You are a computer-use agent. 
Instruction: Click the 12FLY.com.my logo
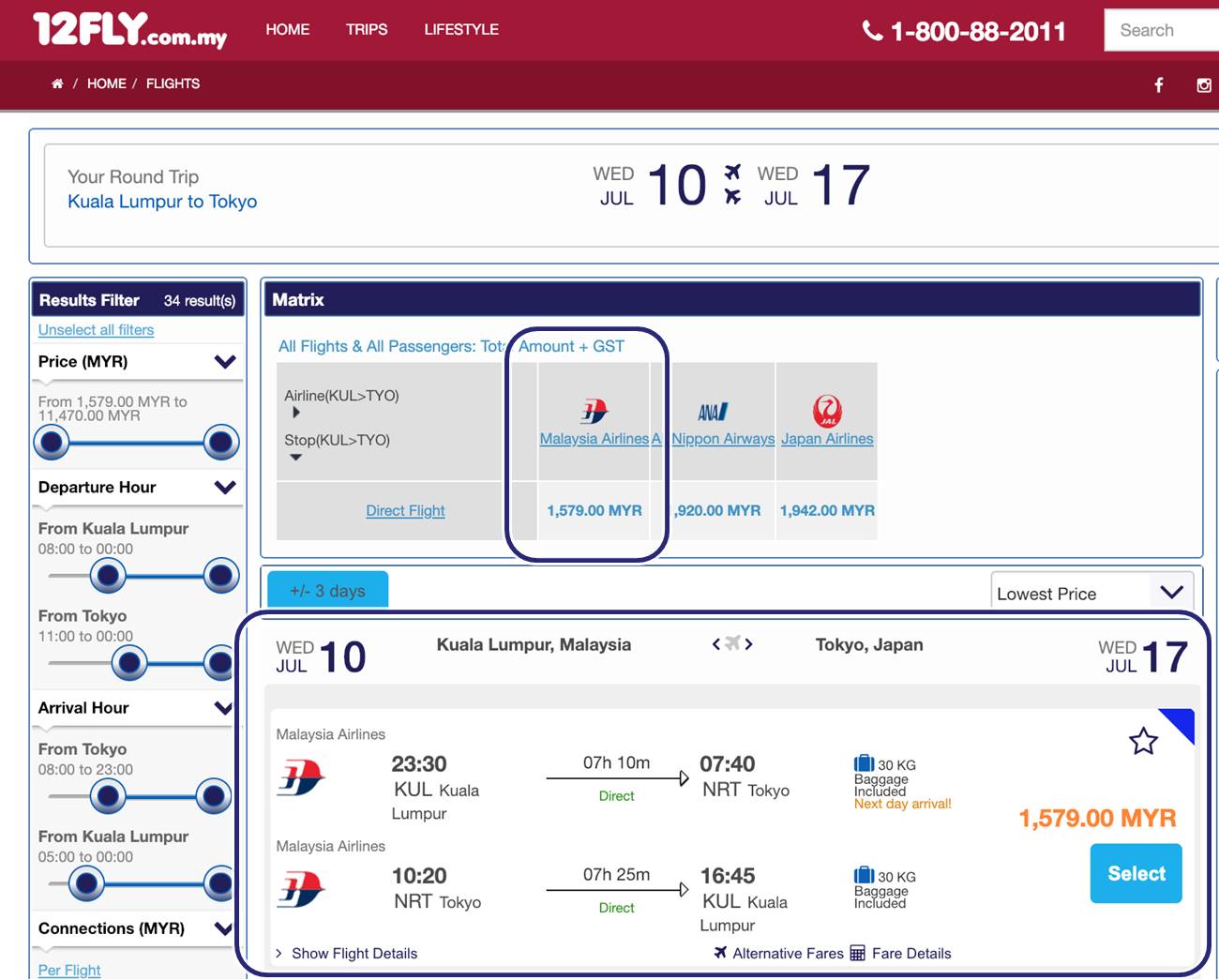point(129,30)
